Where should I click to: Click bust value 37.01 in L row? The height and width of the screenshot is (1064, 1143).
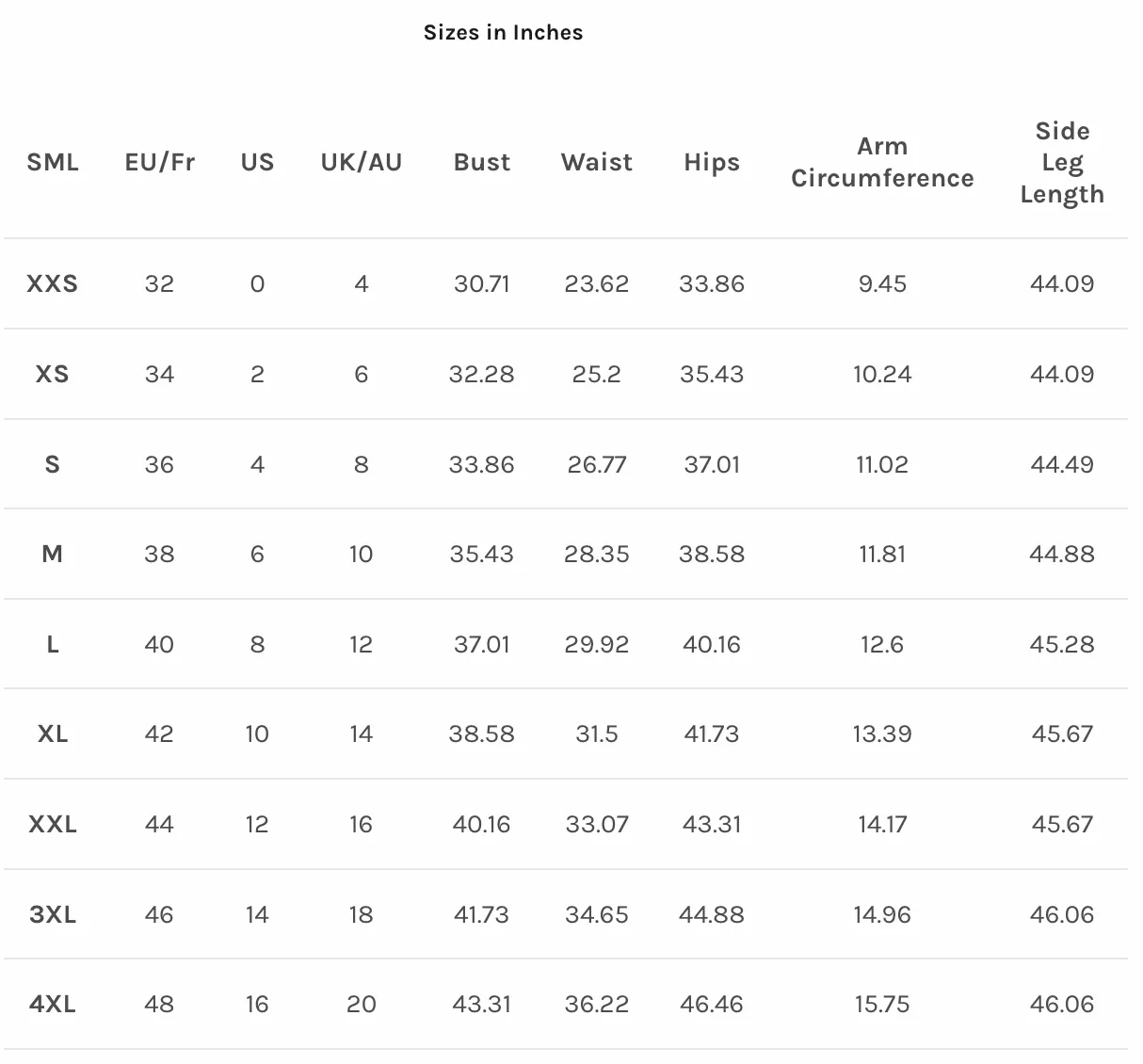(x=482, y=644)
